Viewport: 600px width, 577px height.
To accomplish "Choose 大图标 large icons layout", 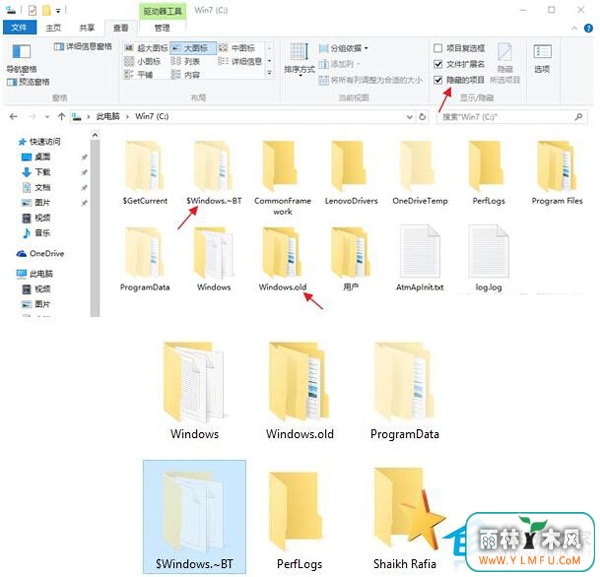I will (193, 48).
